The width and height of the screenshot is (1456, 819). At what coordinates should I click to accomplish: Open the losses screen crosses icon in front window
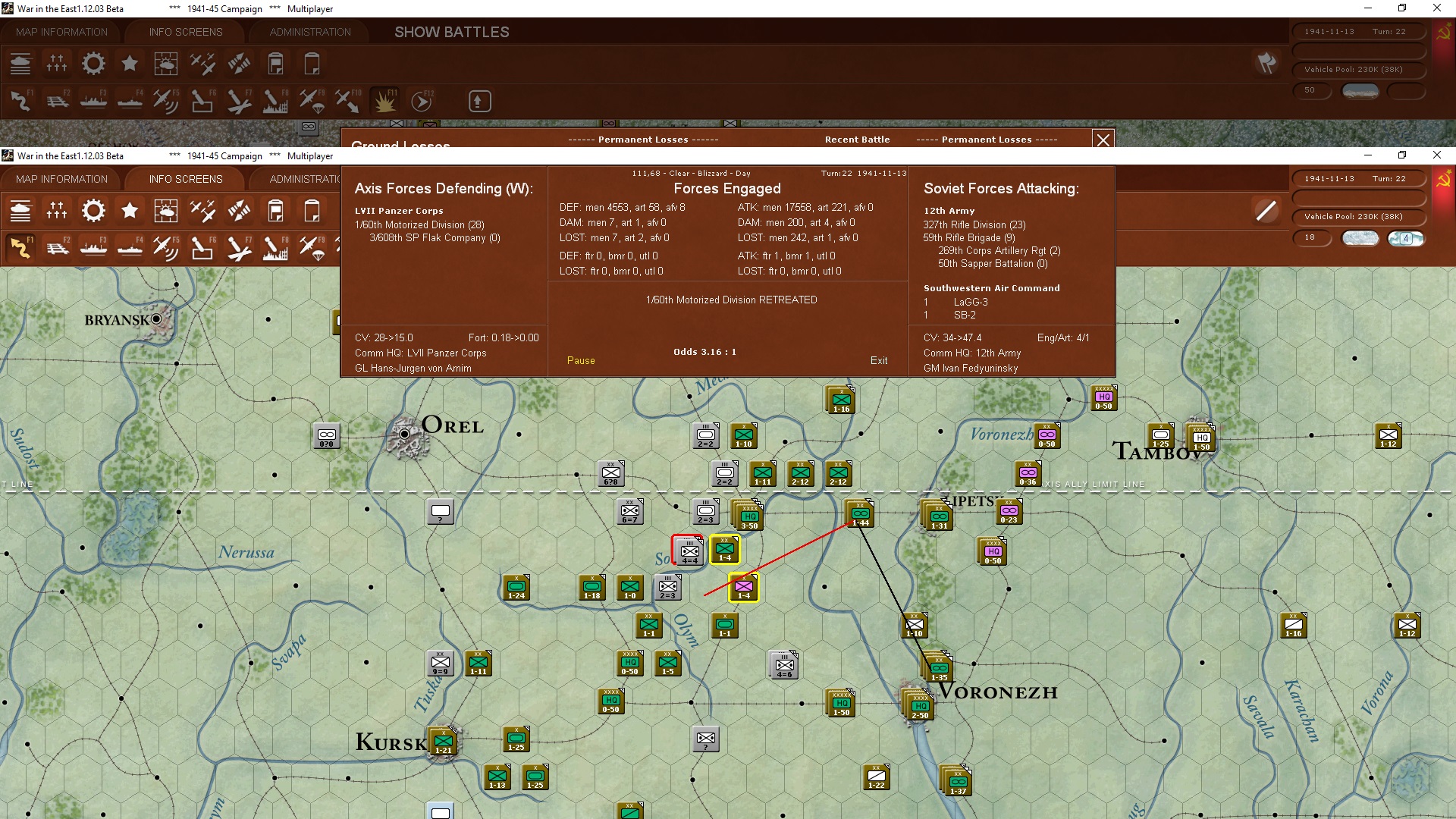(57, 211)
